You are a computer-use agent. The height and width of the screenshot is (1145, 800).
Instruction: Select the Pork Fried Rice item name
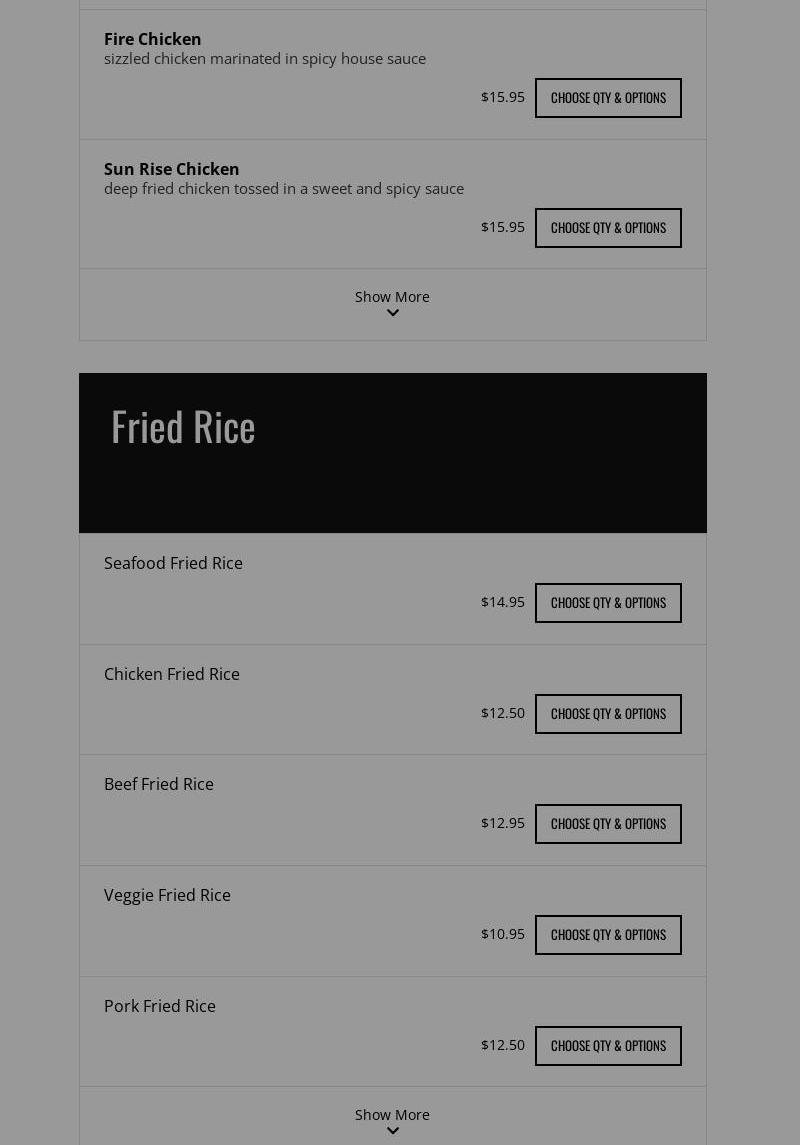coord(160,1006)
